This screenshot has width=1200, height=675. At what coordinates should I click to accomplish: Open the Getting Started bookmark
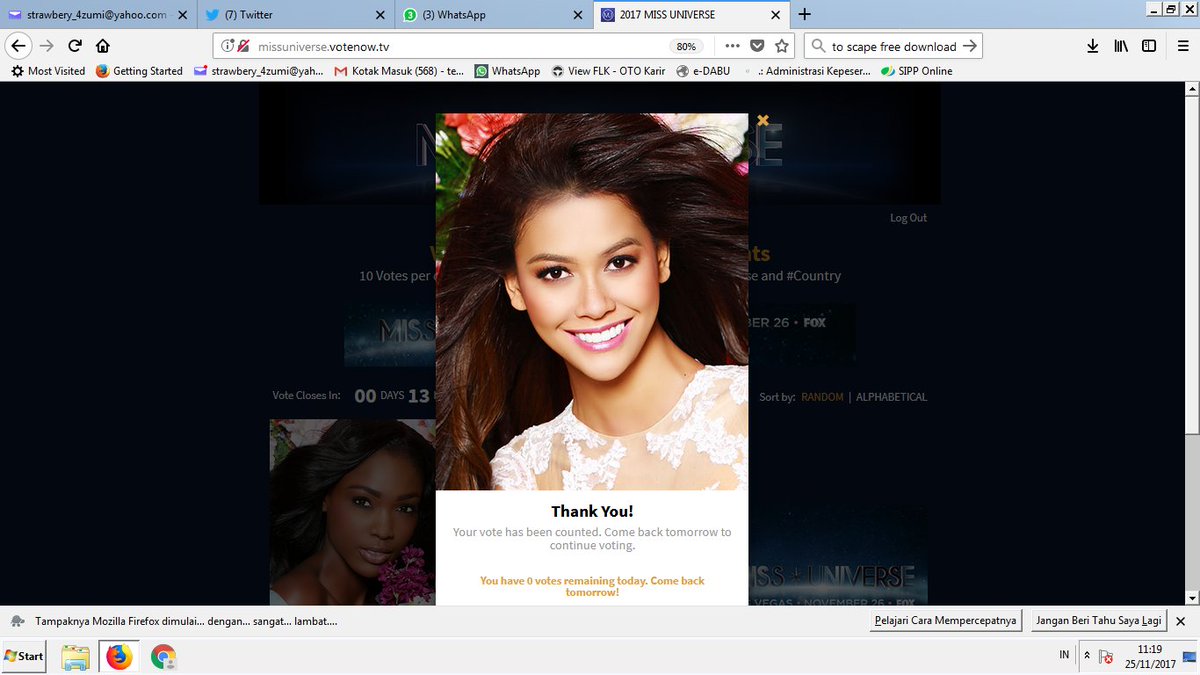click(139, 71)
